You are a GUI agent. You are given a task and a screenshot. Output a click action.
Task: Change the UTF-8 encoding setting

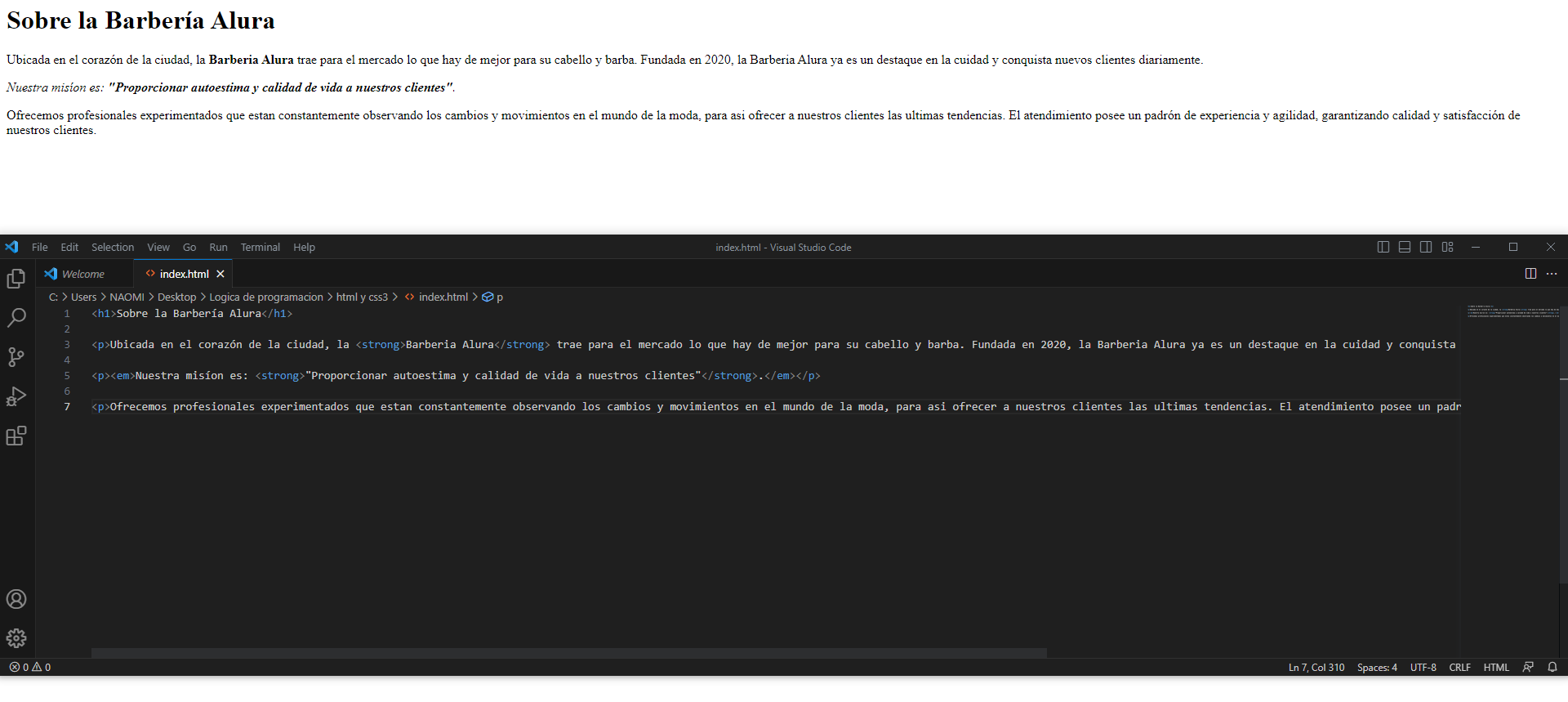[x=1423, y=667]
